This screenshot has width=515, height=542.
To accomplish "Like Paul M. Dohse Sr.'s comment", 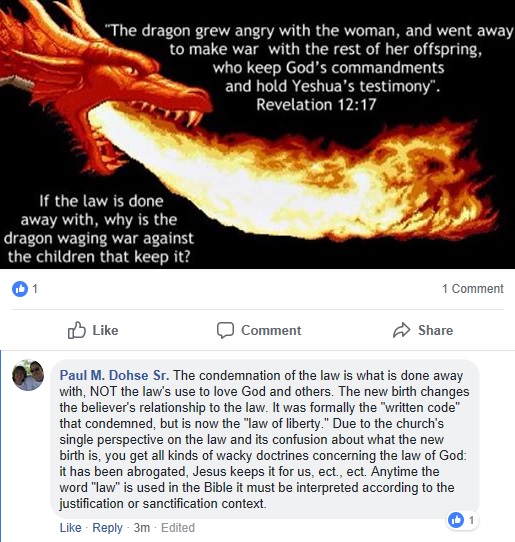I will 71,528.
